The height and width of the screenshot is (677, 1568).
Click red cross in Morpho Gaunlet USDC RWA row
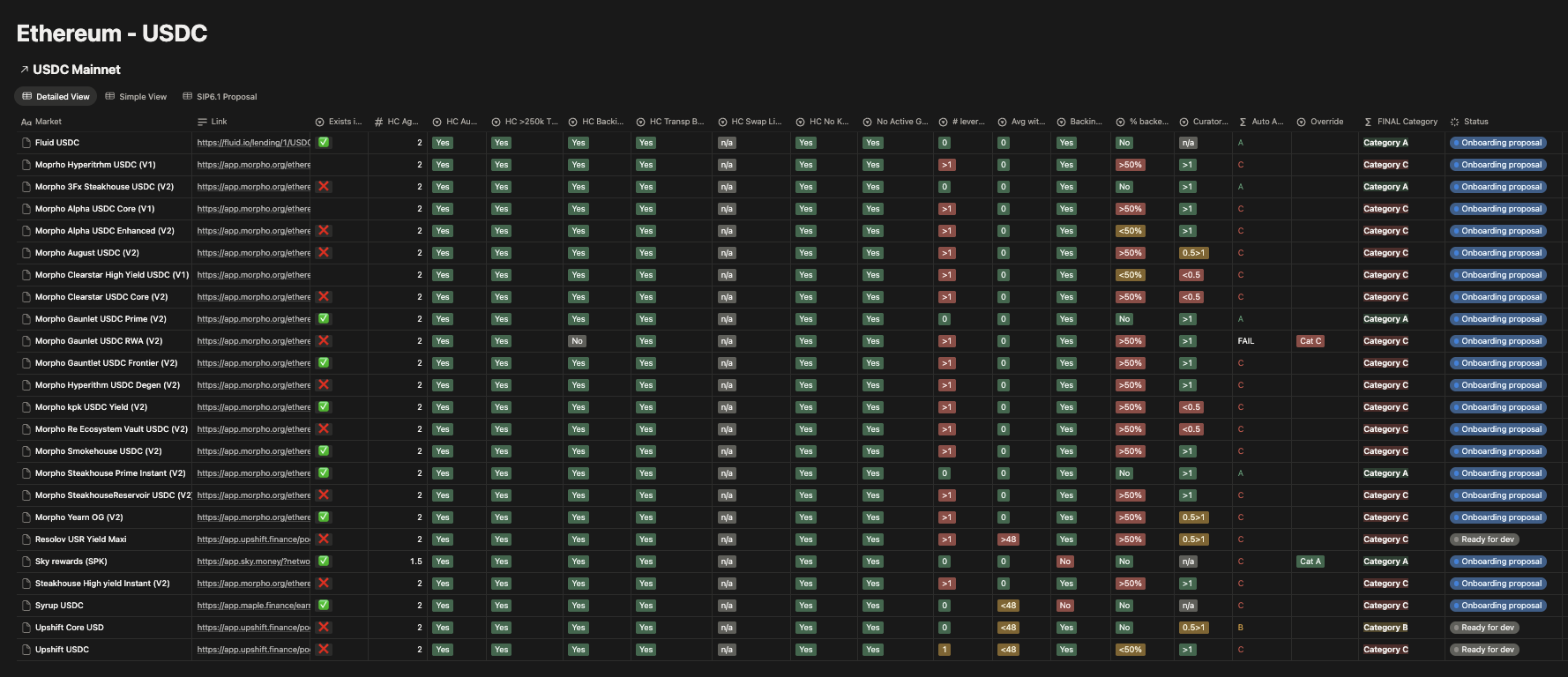tap(324, 340)
